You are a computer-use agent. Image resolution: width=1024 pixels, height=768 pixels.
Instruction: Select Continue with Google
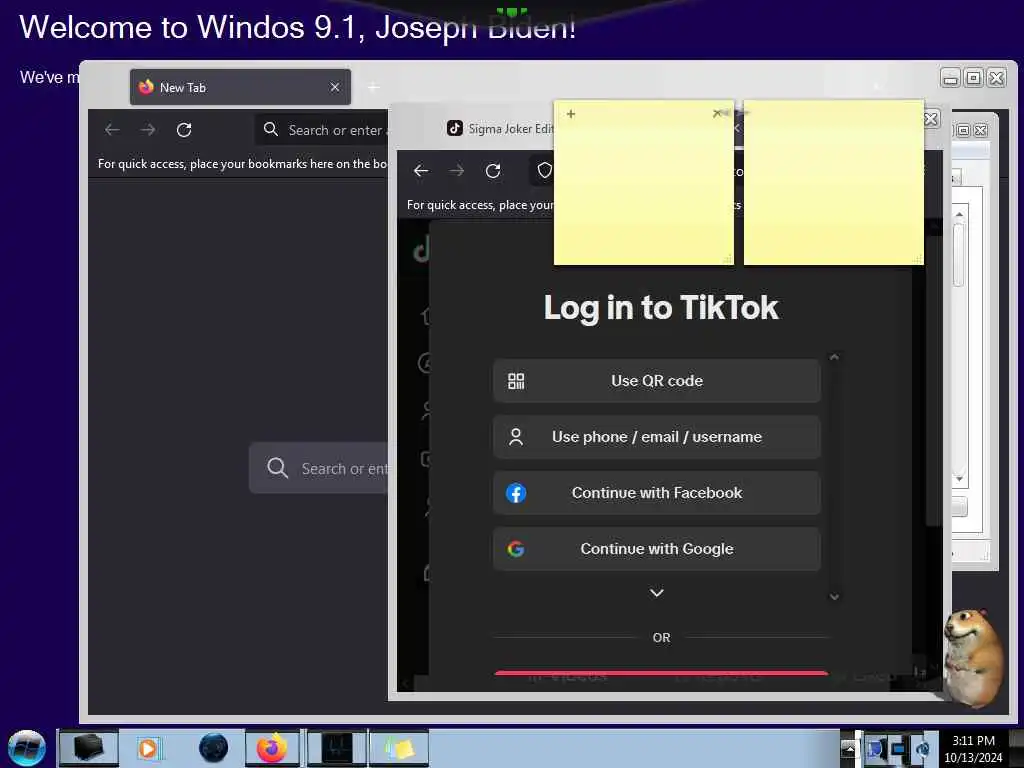(x=656, y=549)
